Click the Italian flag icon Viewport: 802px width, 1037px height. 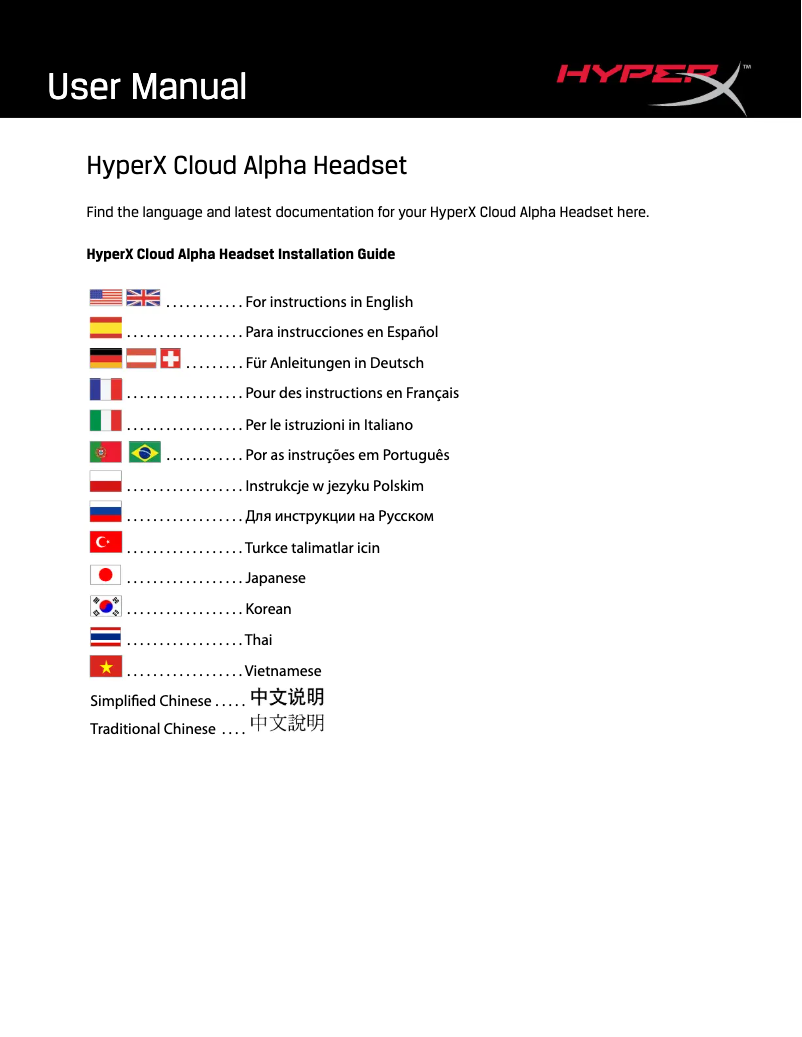coord(105,419)
